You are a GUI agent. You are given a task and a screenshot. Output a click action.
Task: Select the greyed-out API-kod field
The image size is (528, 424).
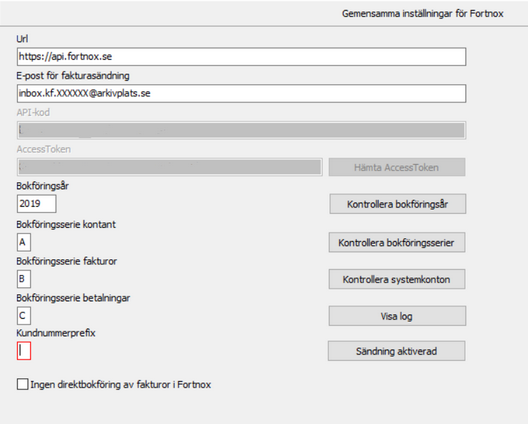241,130
